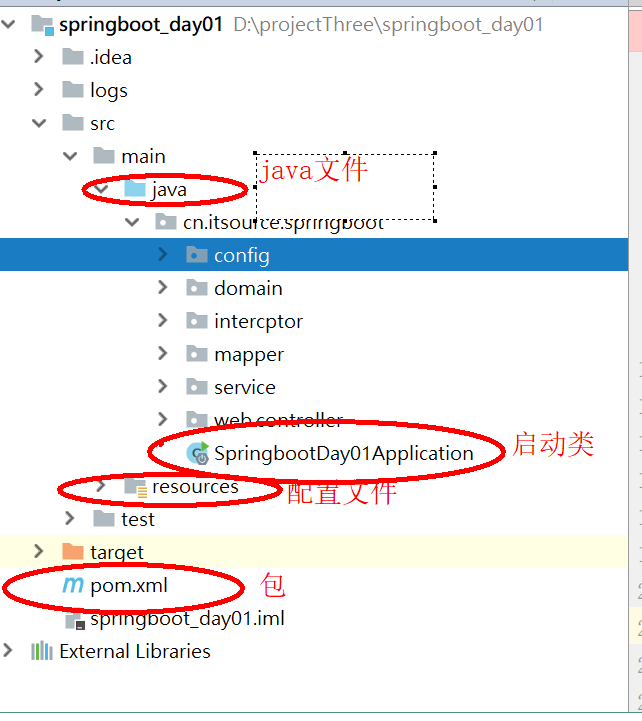Click the mapper package icon

tap(197, 354)
